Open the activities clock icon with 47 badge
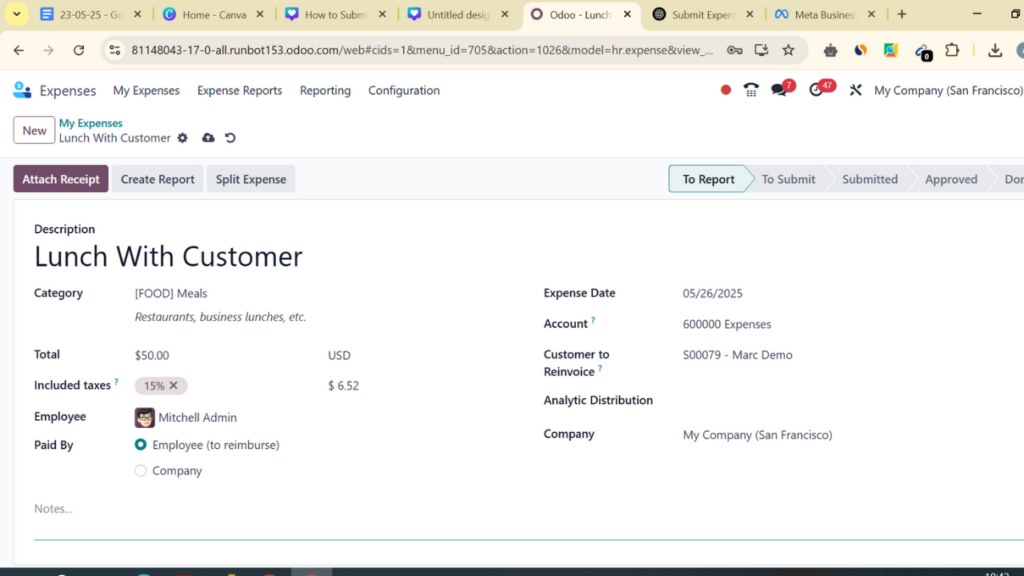 click(x=816, y=90)
